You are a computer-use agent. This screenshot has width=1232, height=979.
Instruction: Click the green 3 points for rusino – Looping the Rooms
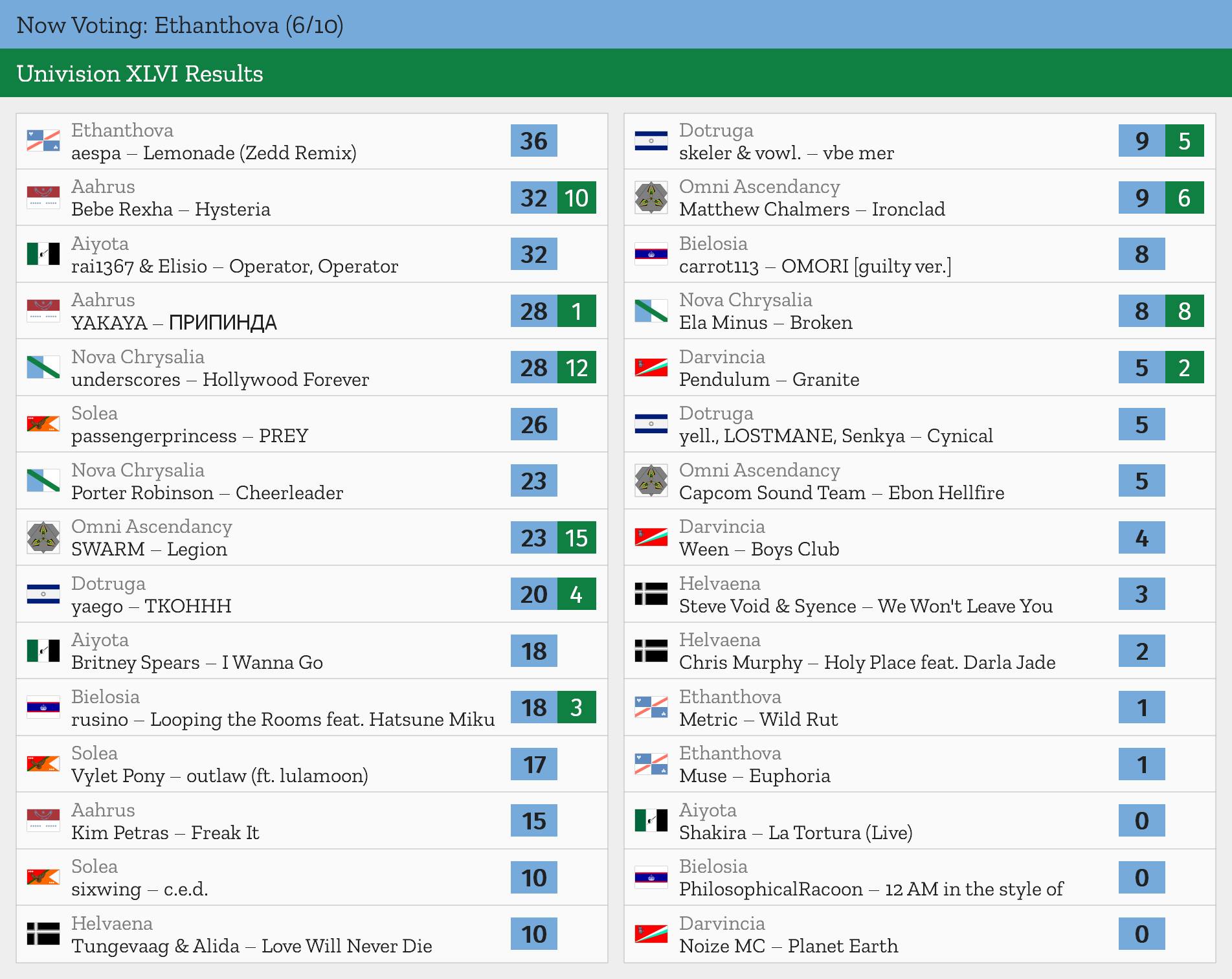click(577, 708)
